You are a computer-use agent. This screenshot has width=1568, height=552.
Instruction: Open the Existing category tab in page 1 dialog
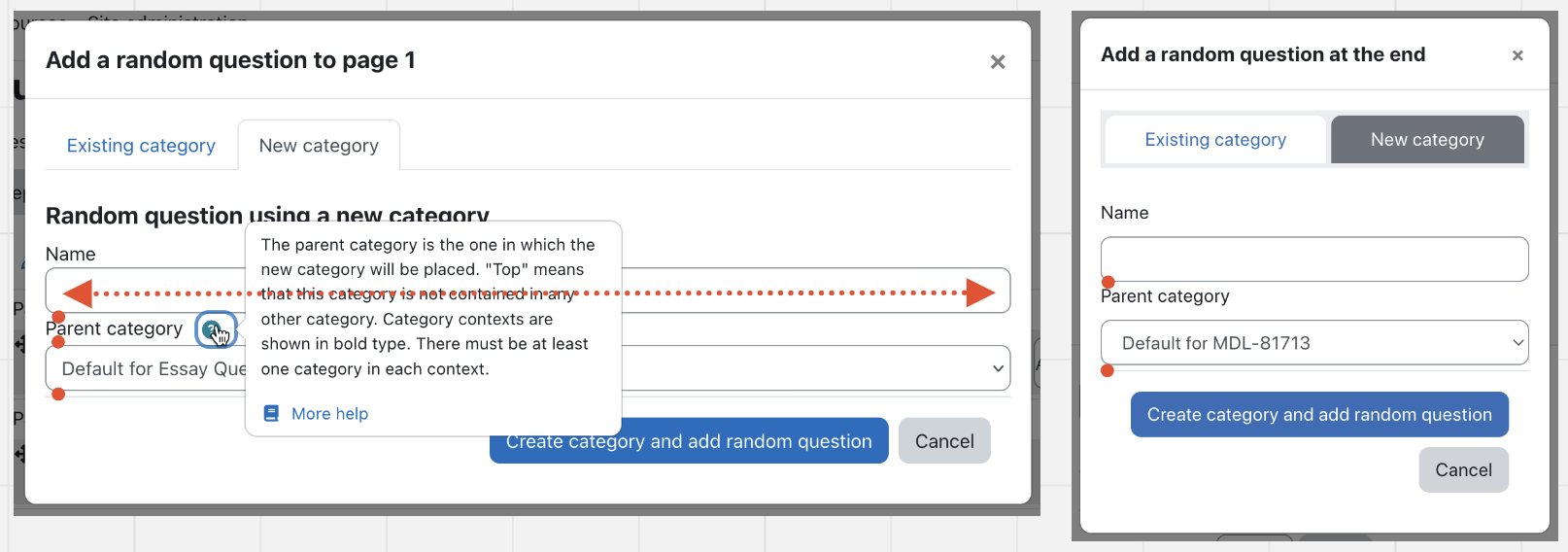[x=141, y=145]
